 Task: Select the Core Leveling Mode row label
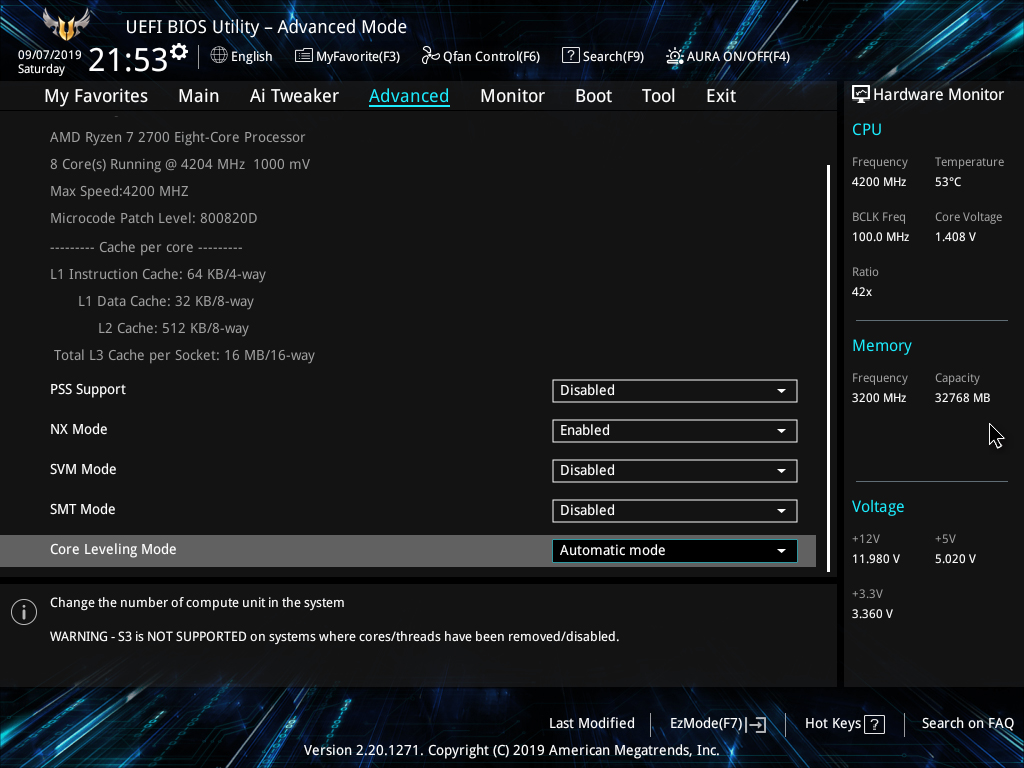(113, 550)
